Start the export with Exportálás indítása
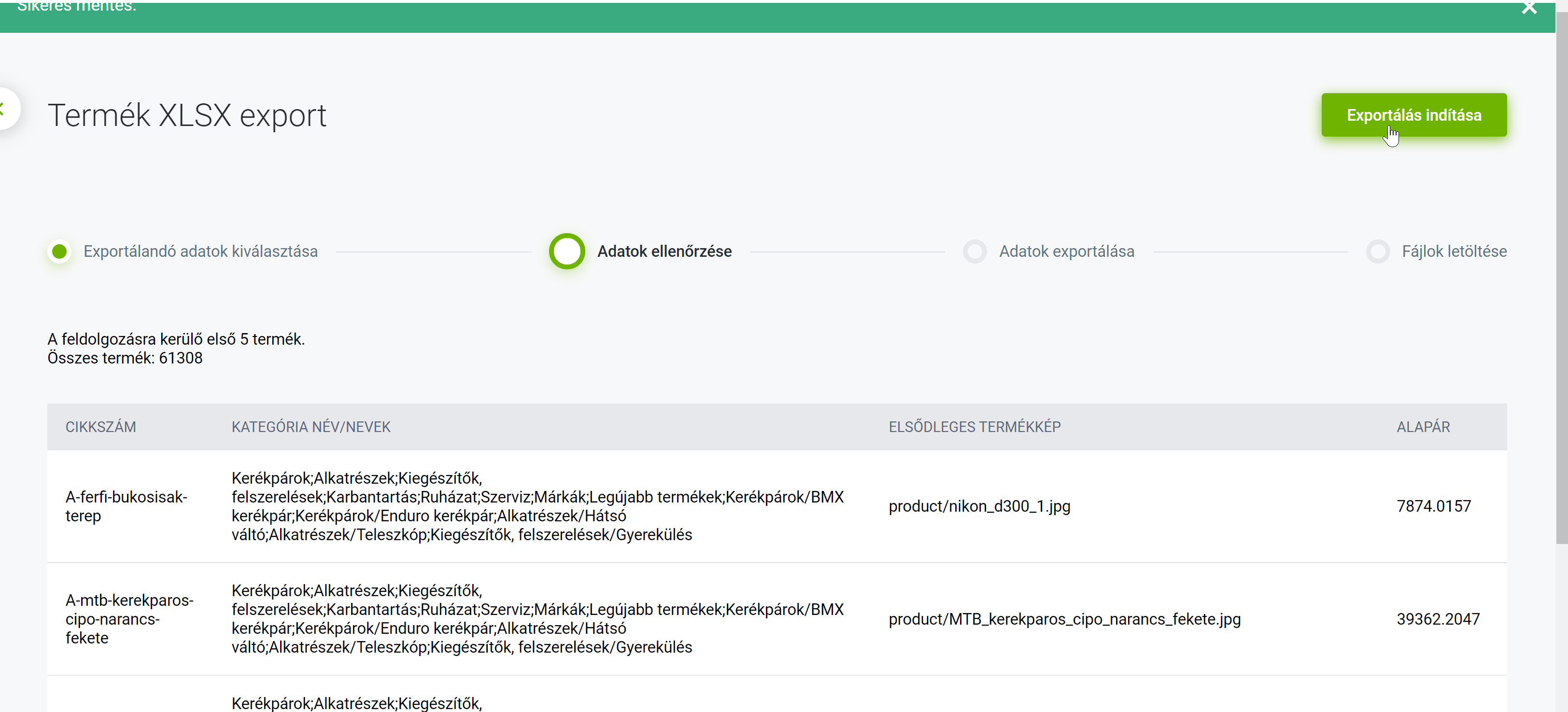 (x=1413, y=115)
